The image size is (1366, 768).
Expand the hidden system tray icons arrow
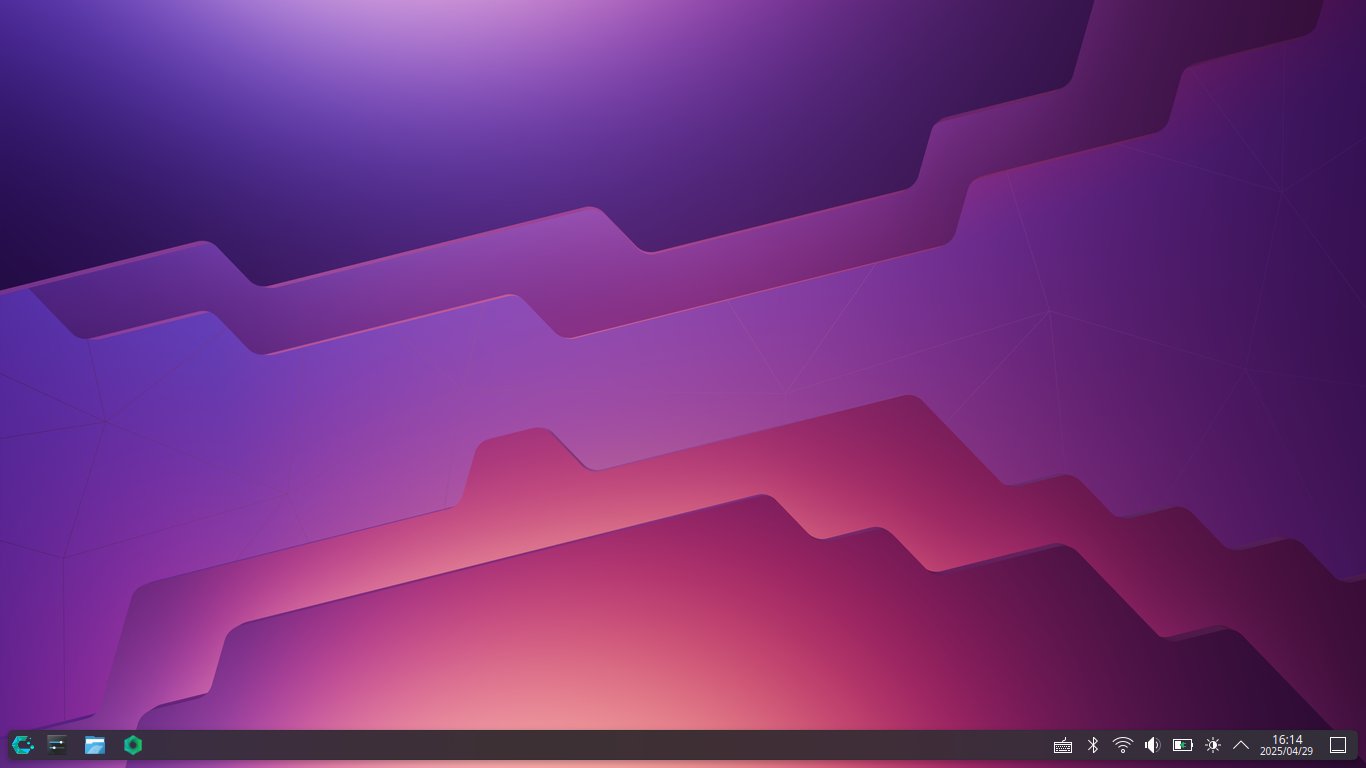coord(1241,745)
